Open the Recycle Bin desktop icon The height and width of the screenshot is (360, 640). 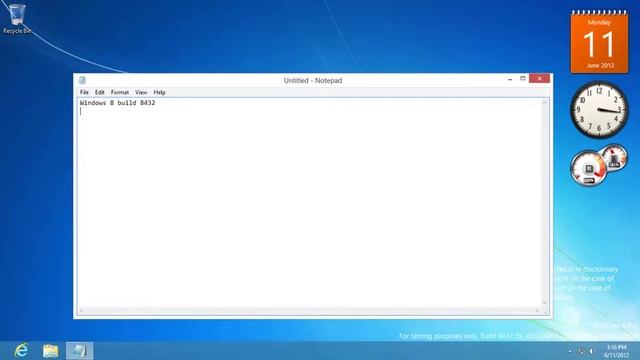17,19
